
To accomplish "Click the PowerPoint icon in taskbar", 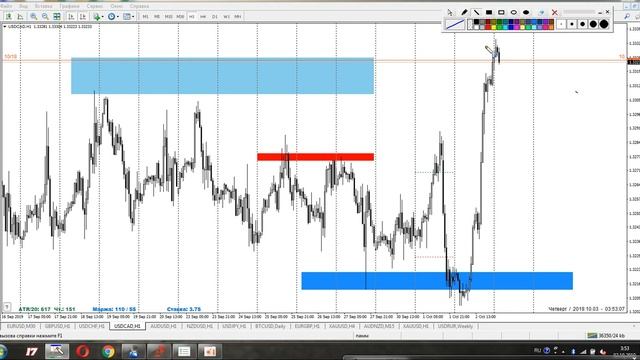I will tap(210, 351).
